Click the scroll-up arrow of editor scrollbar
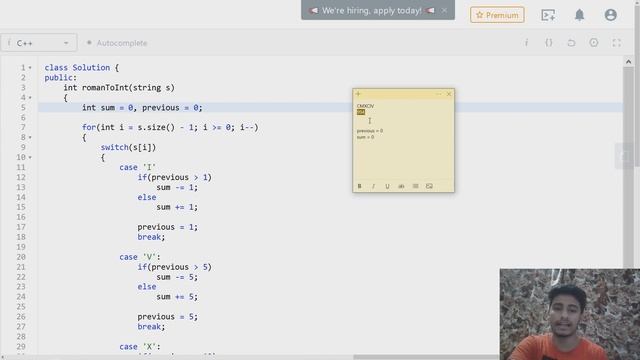Screen dimensions: 640x360 628,62
